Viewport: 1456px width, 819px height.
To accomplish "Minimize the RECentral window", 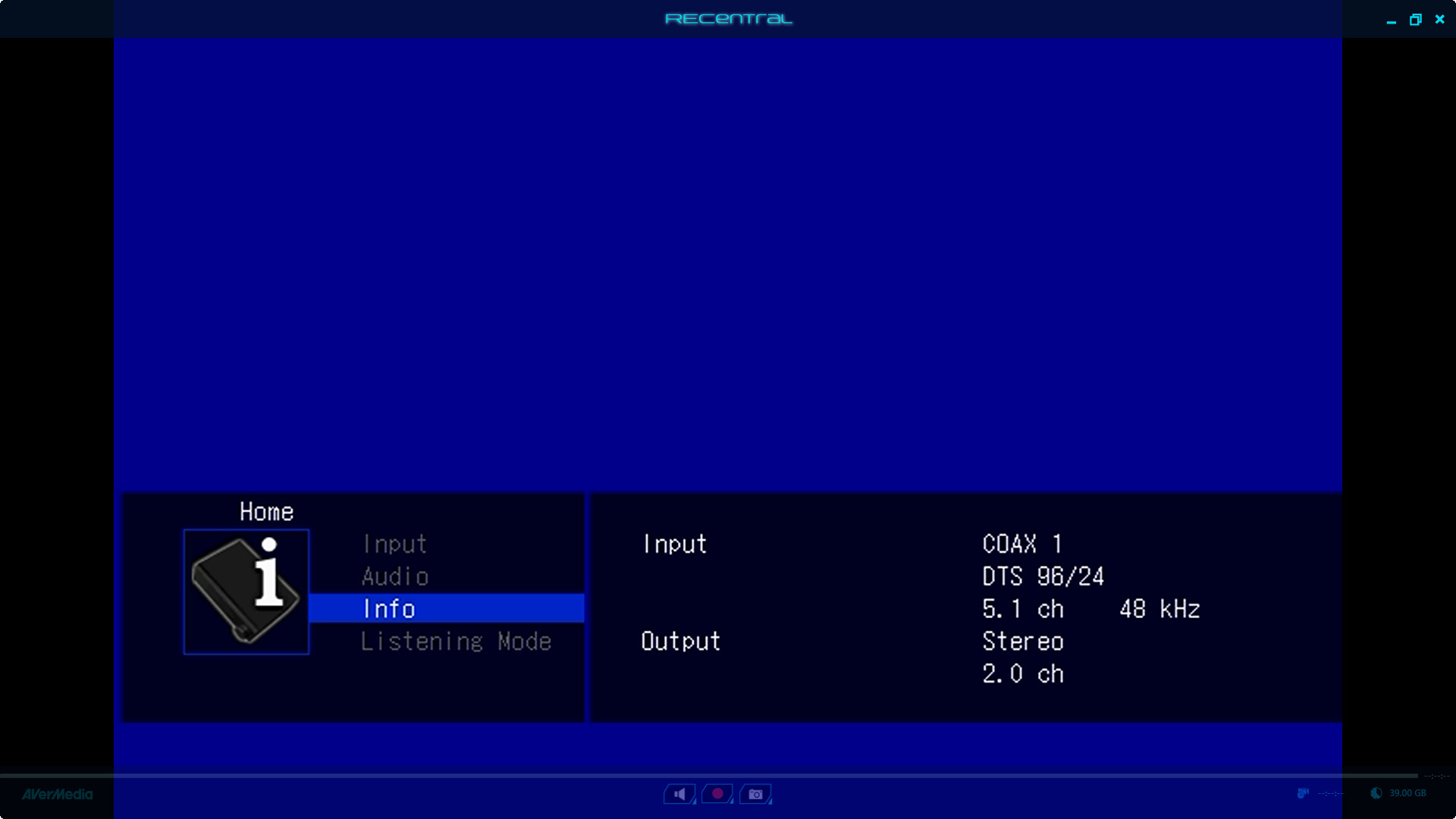I will click(1391, 21).
